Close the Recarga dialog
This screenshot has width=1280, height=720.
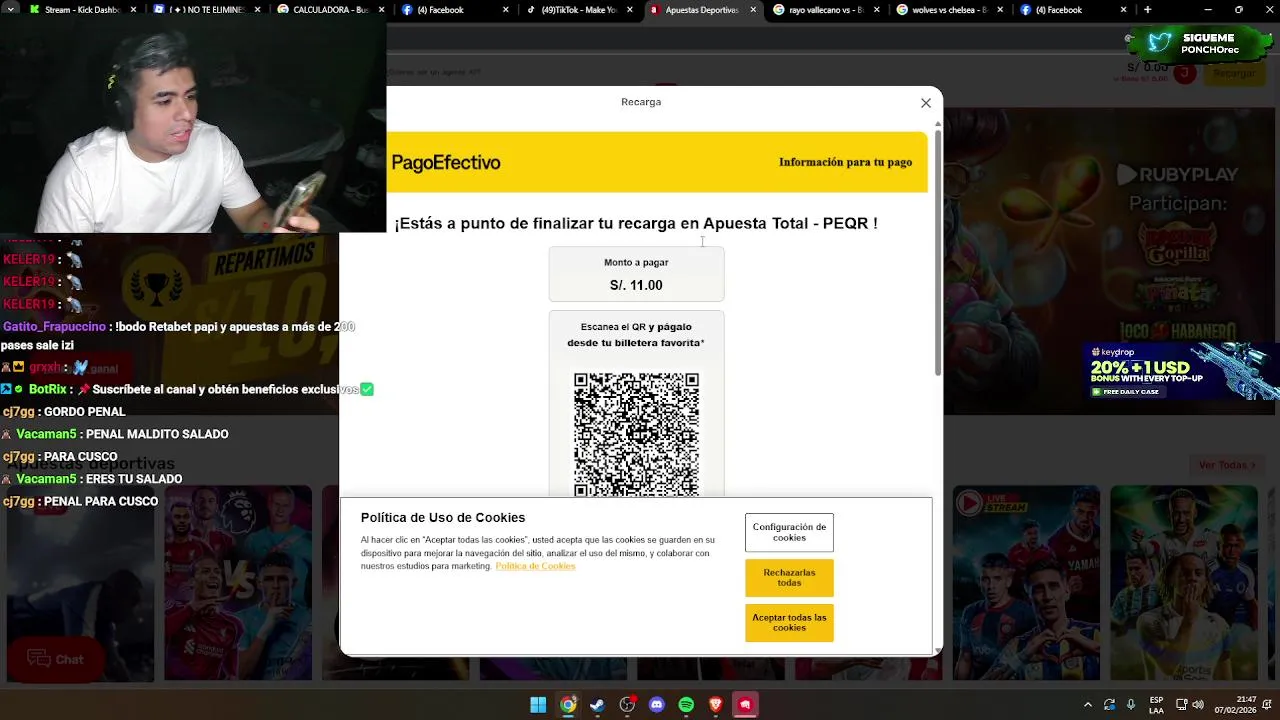[x=926, y=103]
